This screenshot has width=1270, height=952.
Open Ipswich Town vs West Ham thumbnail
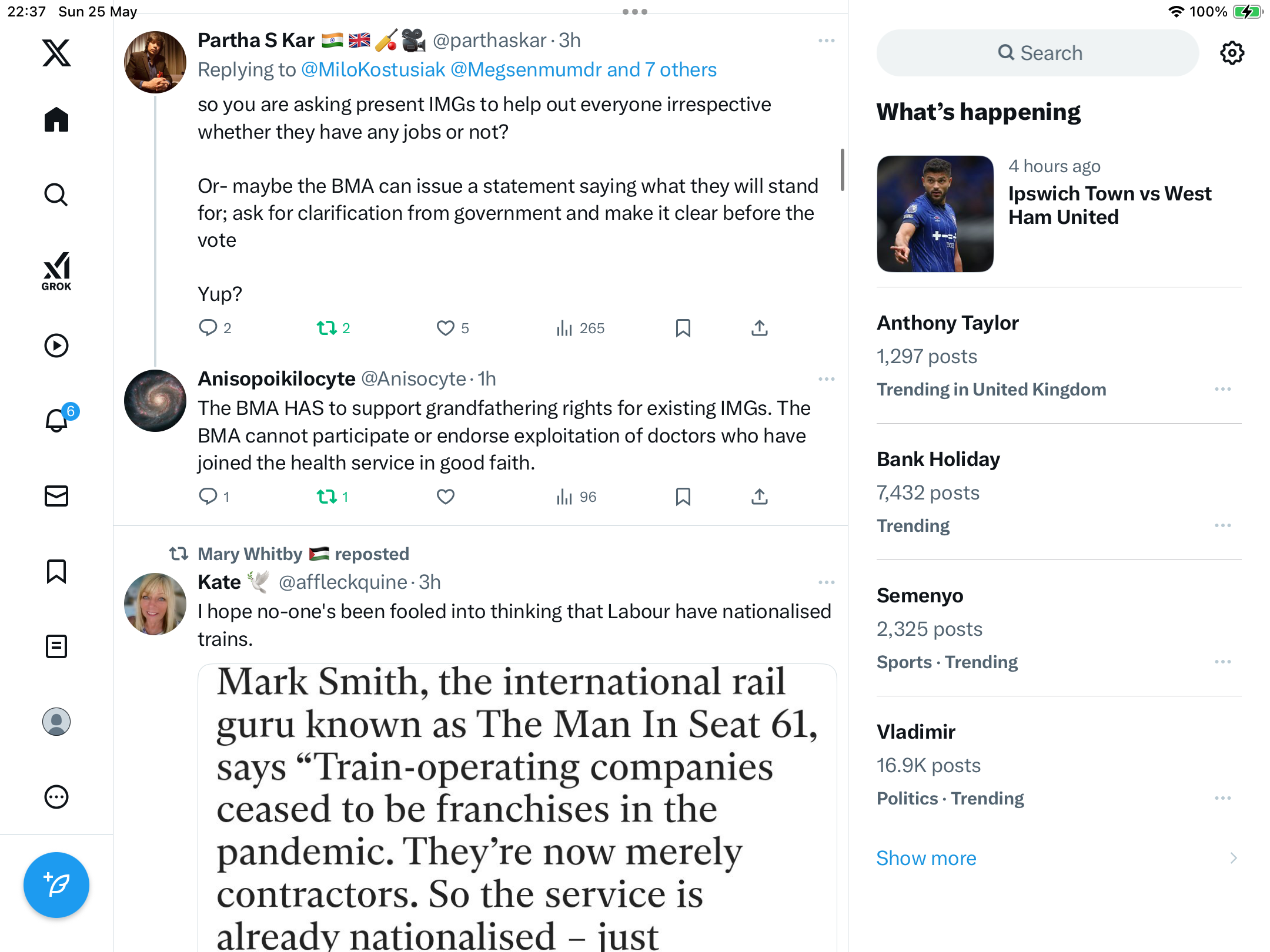(935, 214)
